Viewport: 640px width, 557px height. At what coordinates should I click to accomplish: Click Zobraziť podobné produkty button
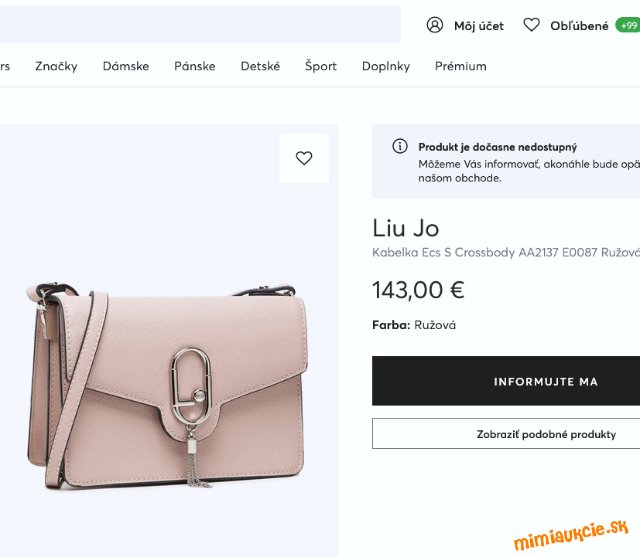tap(506, 434)
